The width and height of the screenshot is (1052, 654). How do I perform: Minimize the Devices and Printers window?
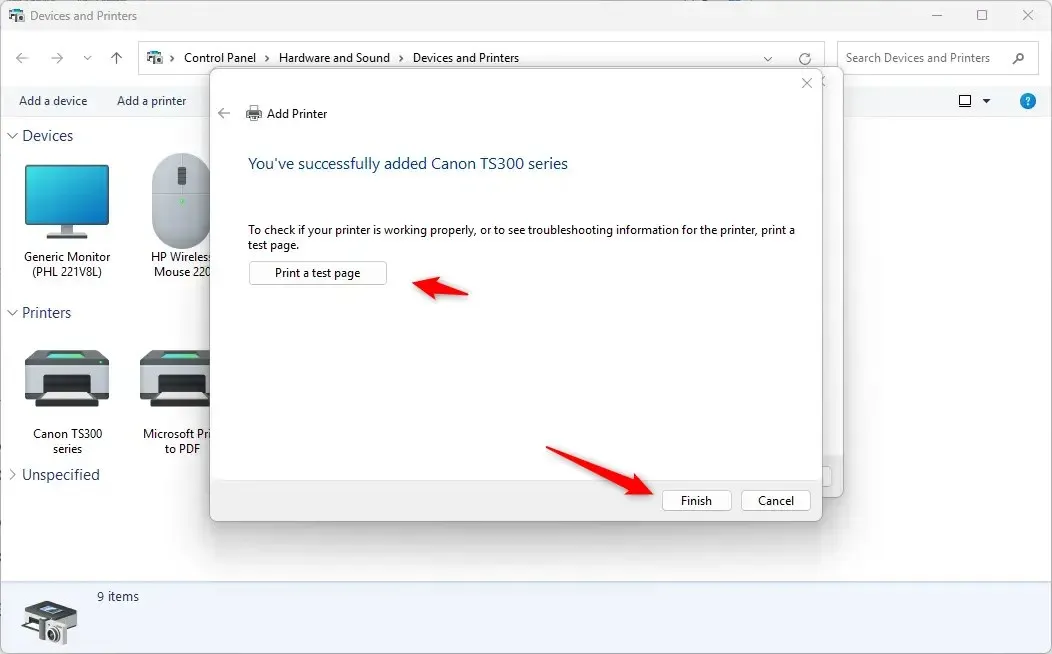(937, 15)
